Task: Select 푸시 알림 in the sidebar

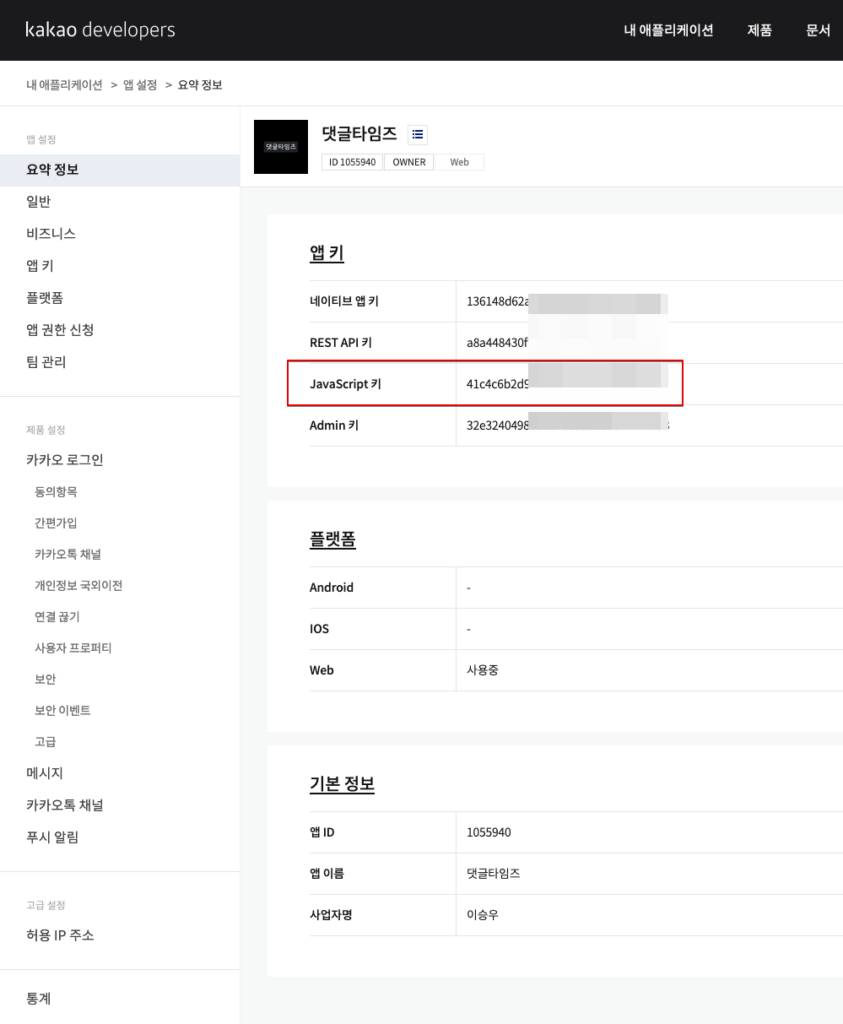Action: 52,837
